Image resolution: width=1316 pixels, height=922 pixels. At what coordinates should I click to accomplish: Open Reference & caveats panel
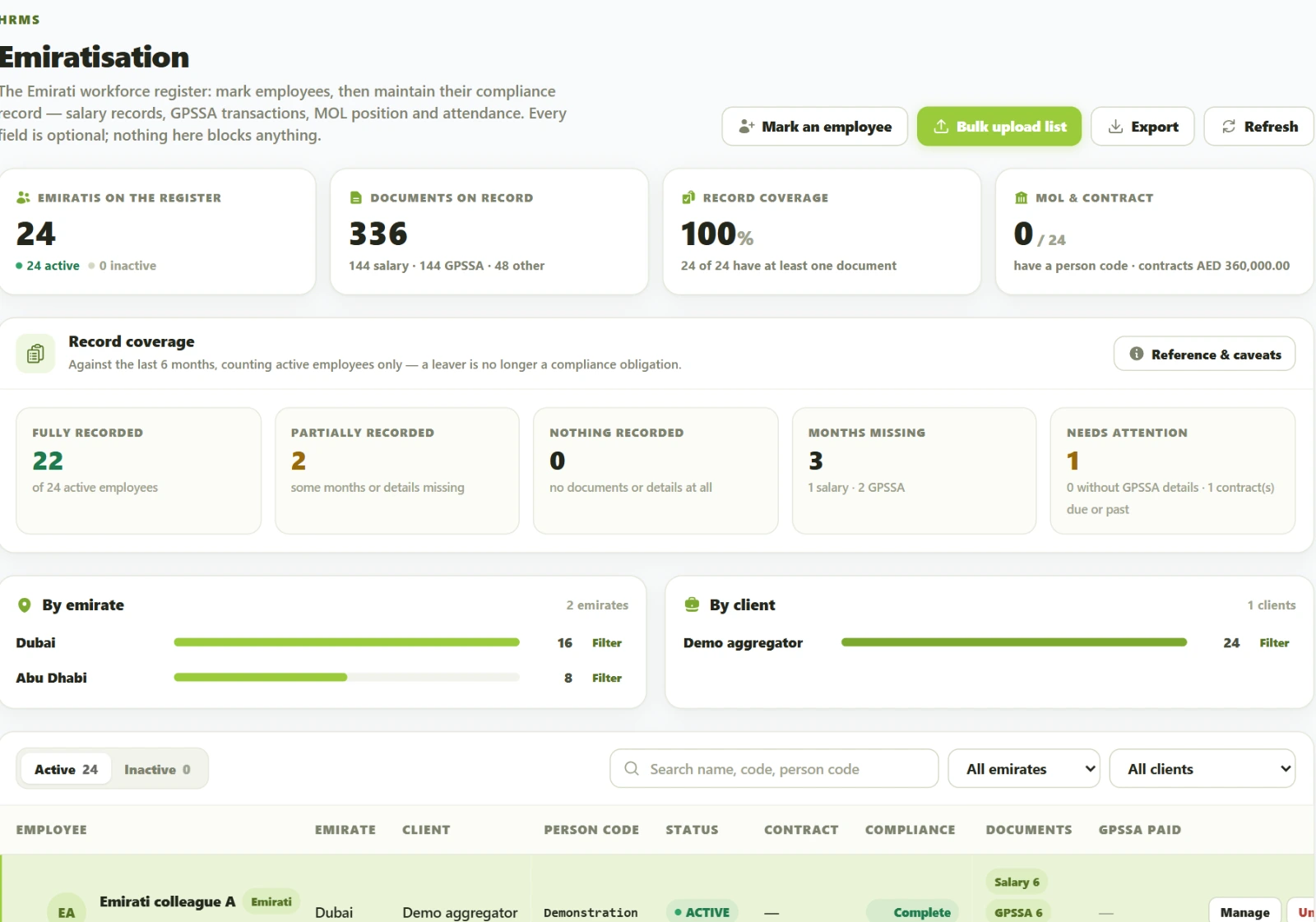[1204, 354]
